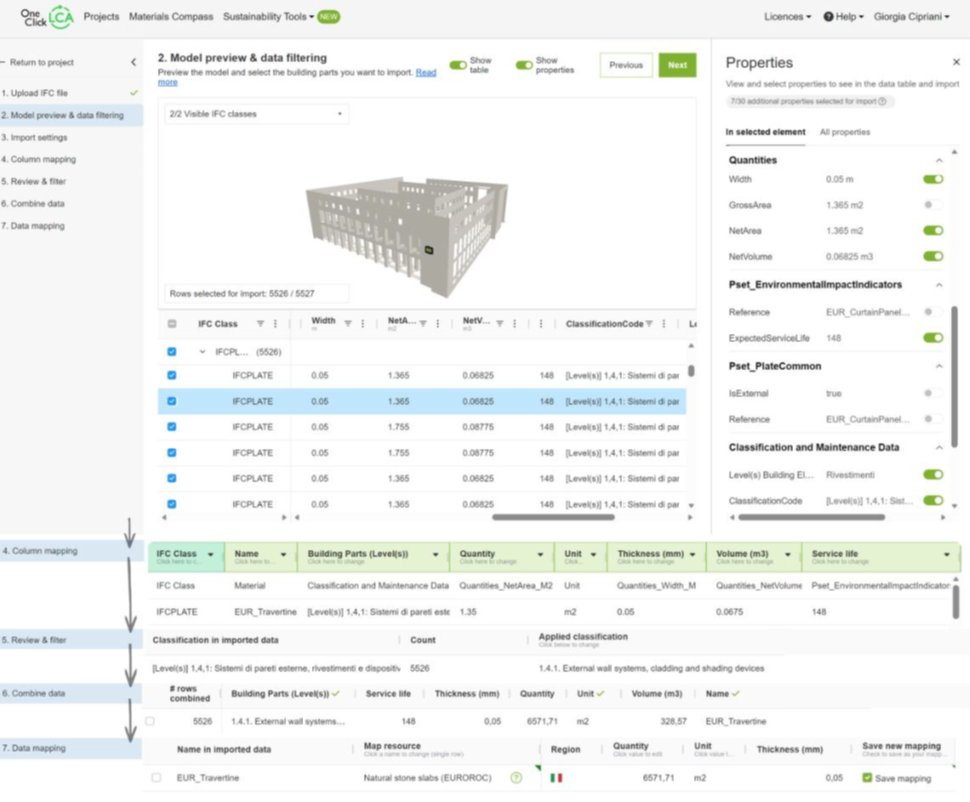Go to Projects
The width and height of the screenshot is (970, 802).
(101, 17)
